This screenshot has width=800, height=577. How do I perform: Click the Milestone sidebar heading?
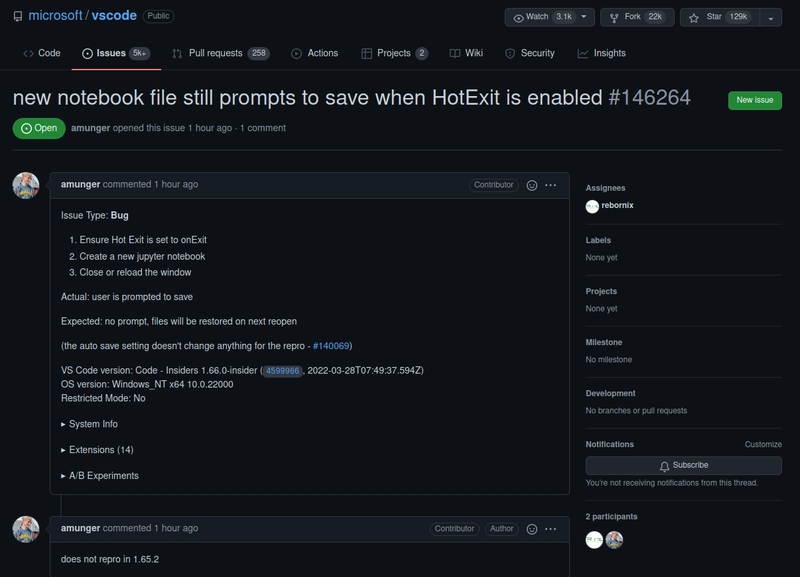pos(604,342)
